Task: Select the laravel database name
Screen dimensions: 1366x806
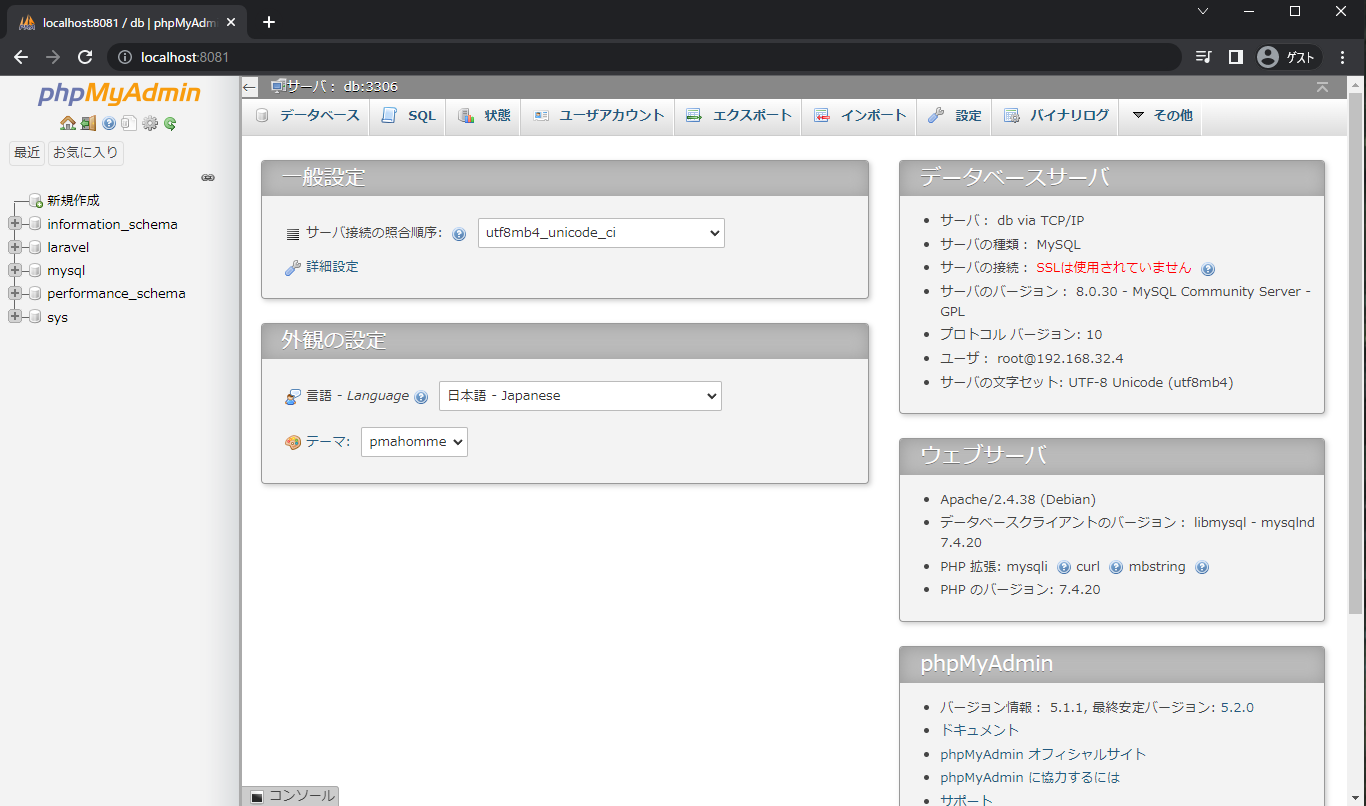Action: (x=68, y=247)
